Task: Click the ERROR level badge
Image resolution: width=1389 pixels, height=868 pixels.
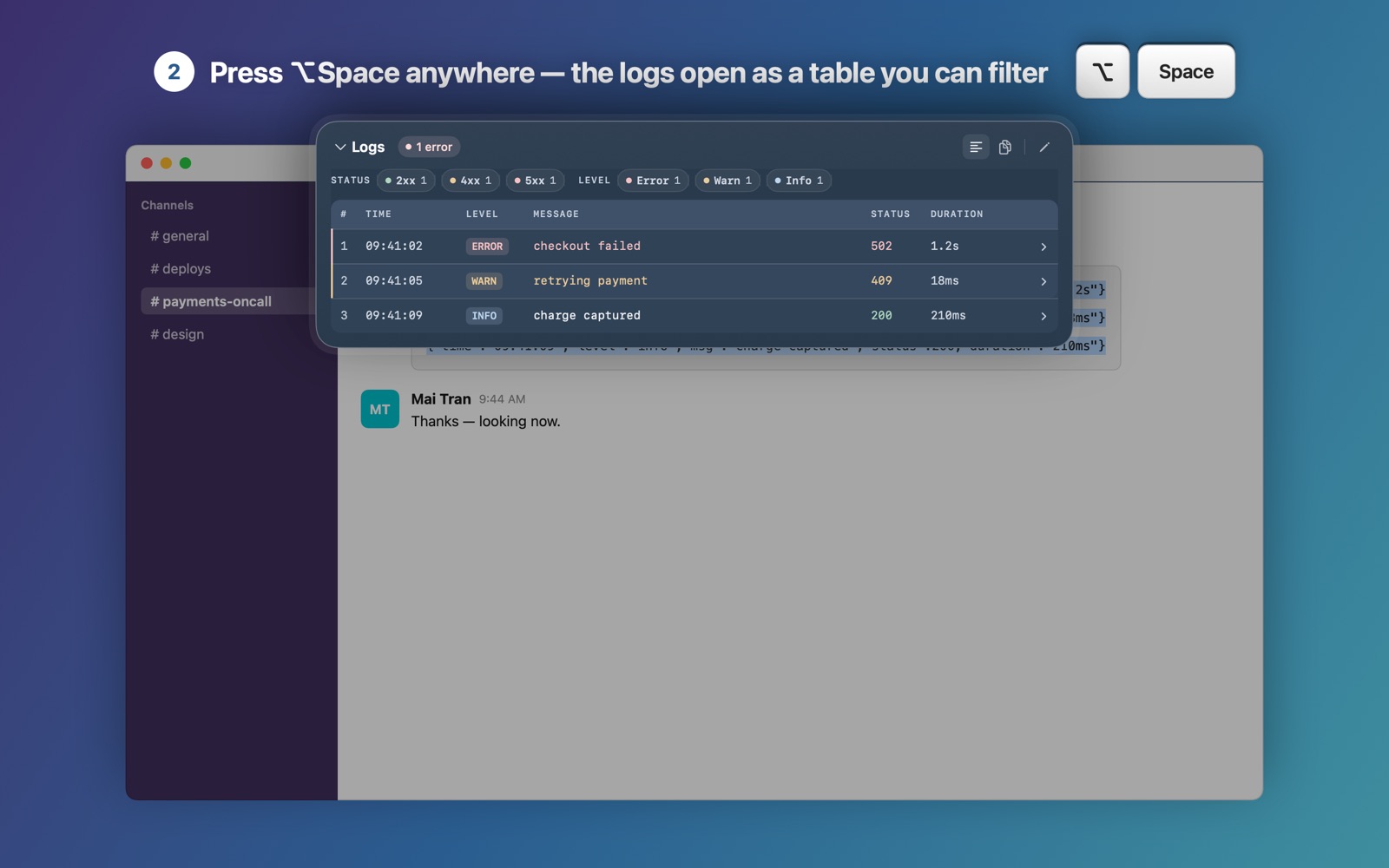Action: tap(487, 247)
